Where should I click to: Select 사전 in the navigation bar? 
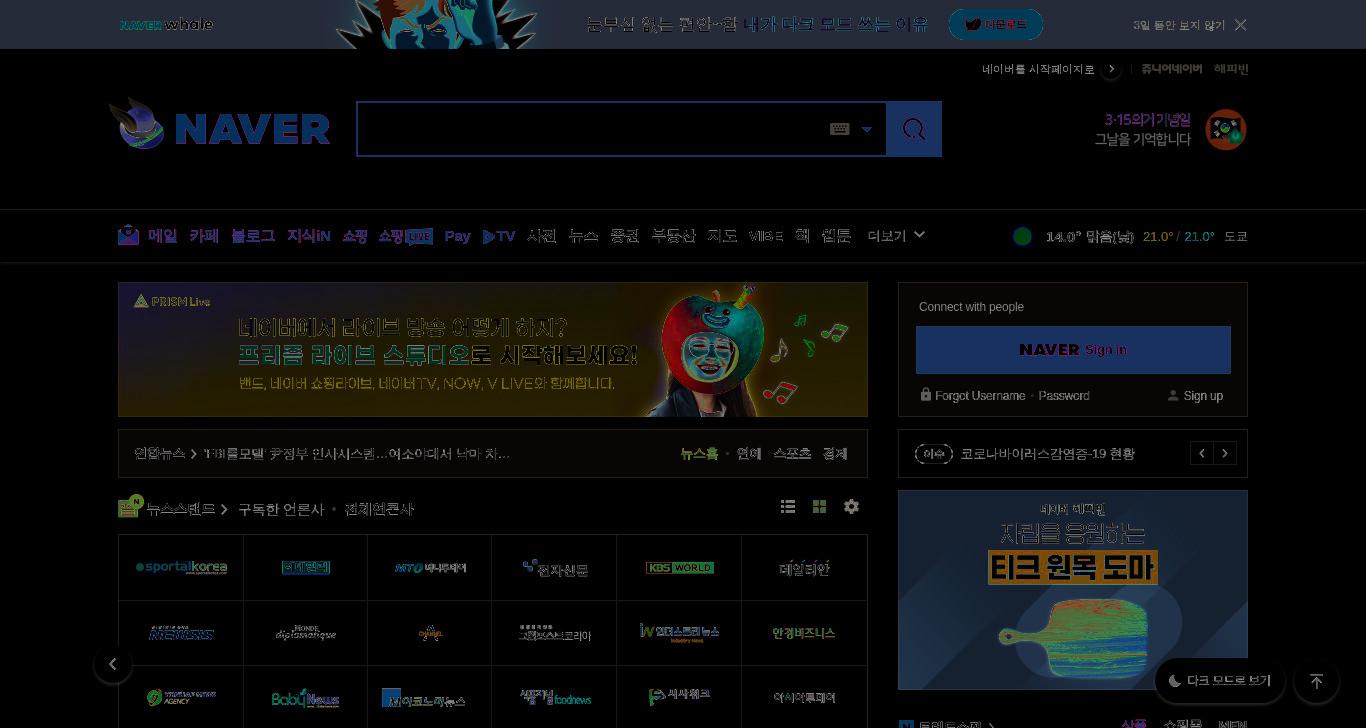point(542,236)
